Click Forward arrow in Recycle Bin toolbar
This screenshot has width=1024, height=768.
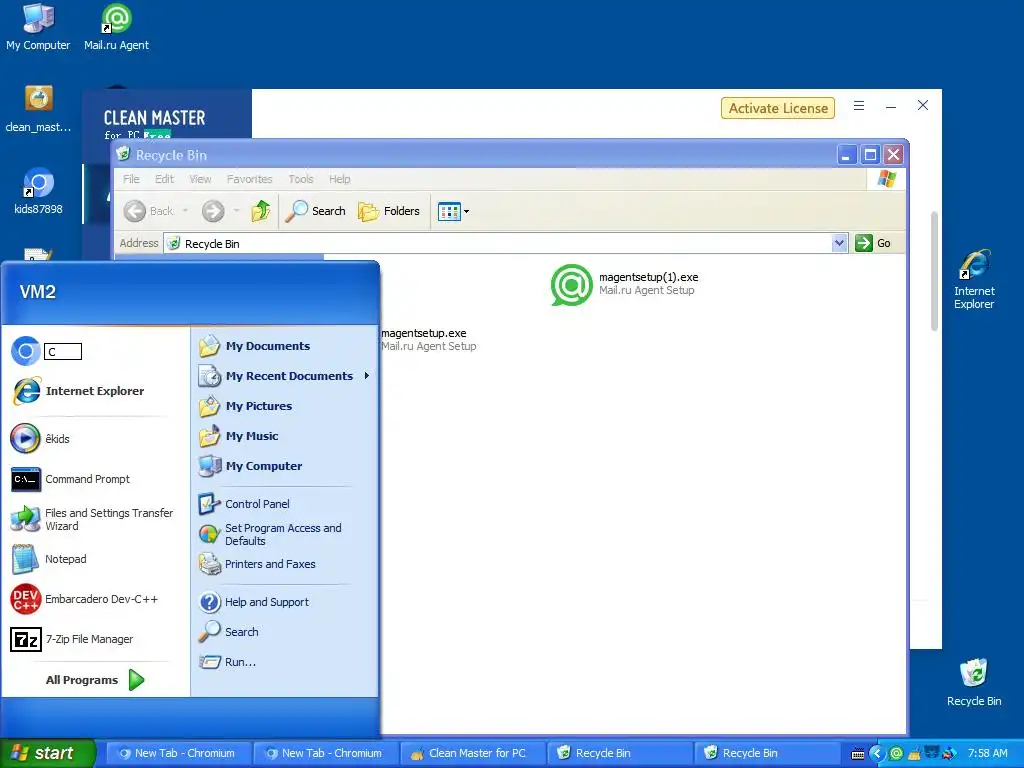pyautogui.click(x=213, y=211)
